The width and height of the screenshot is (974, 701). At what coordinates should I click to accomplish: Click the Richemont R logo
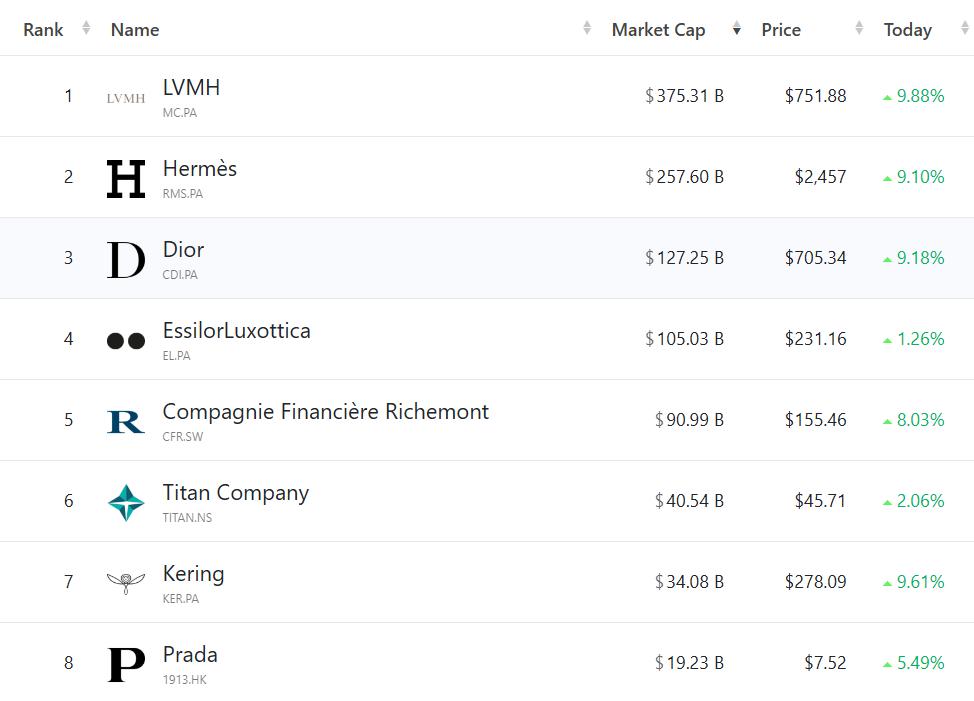126,422
